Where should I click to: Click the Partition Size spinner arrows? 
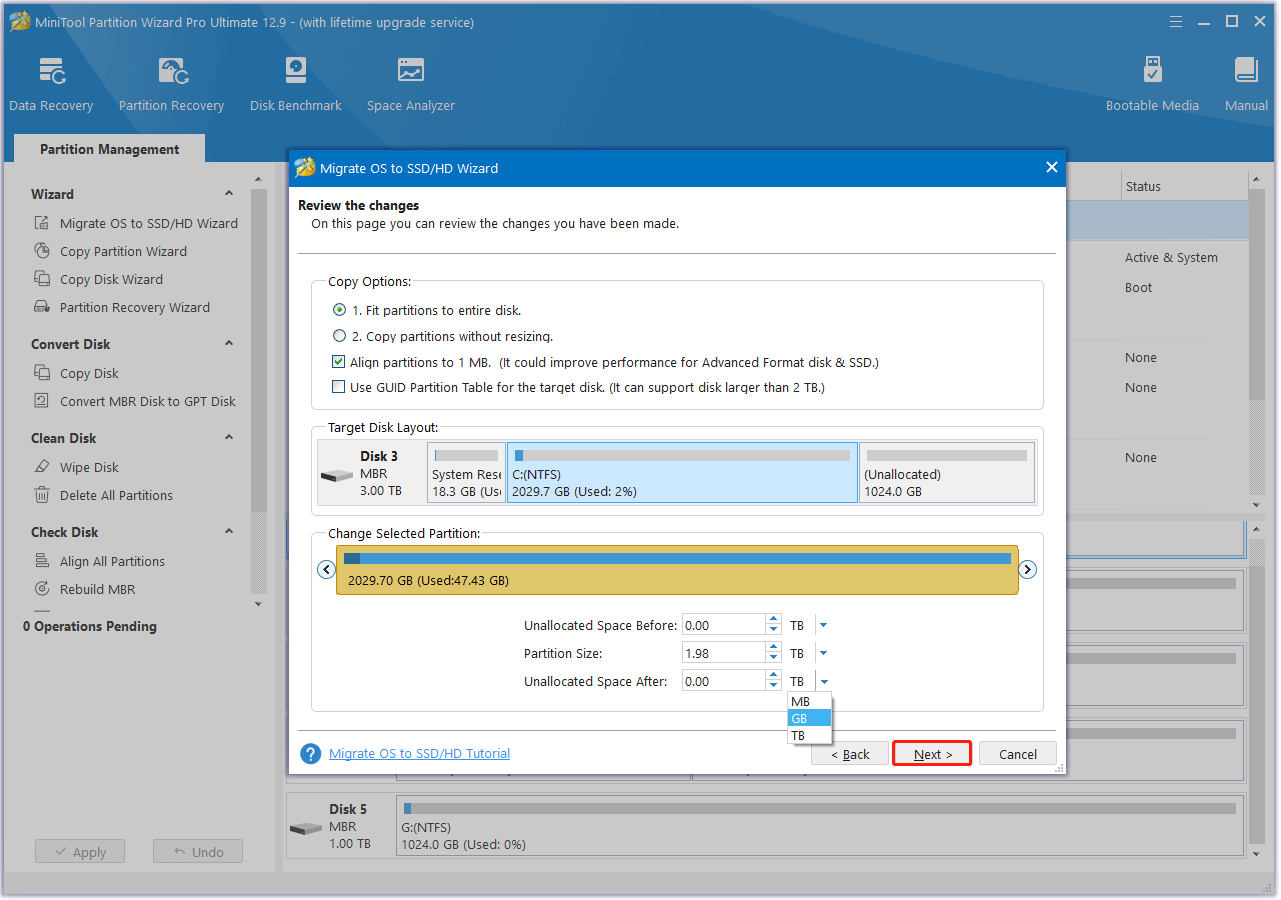(774, 653)
